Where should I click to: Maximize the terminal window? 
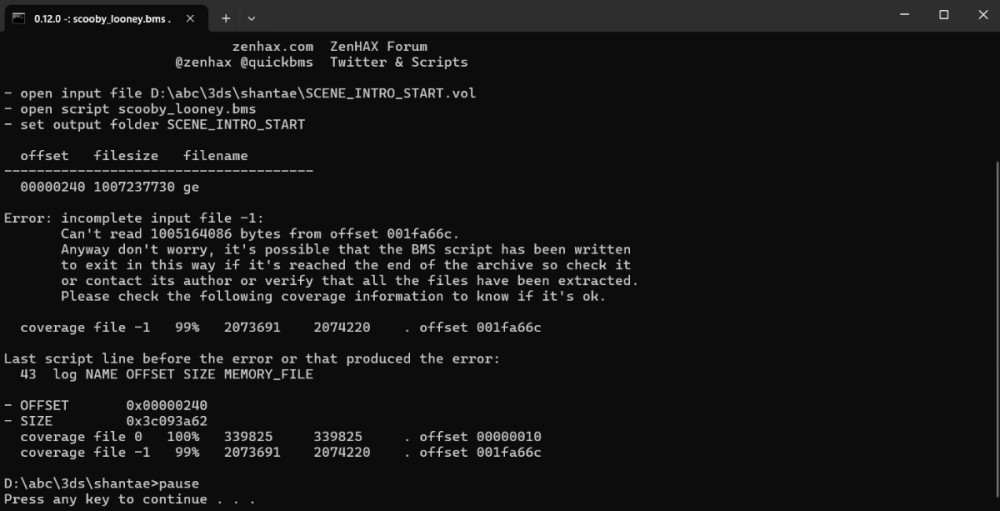(943, 15)
